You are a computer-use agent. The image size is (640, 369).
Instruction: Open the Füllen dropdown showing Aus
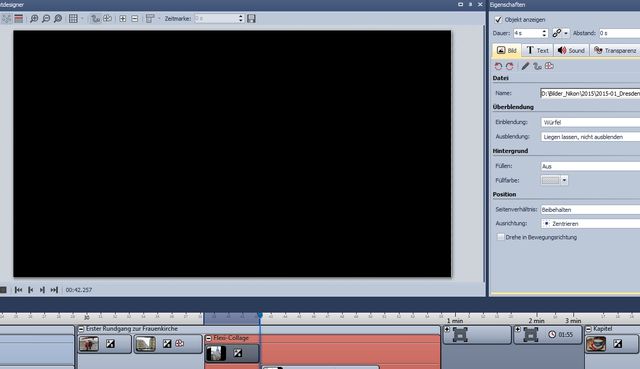pyautogui.click(x=590, y=166)
